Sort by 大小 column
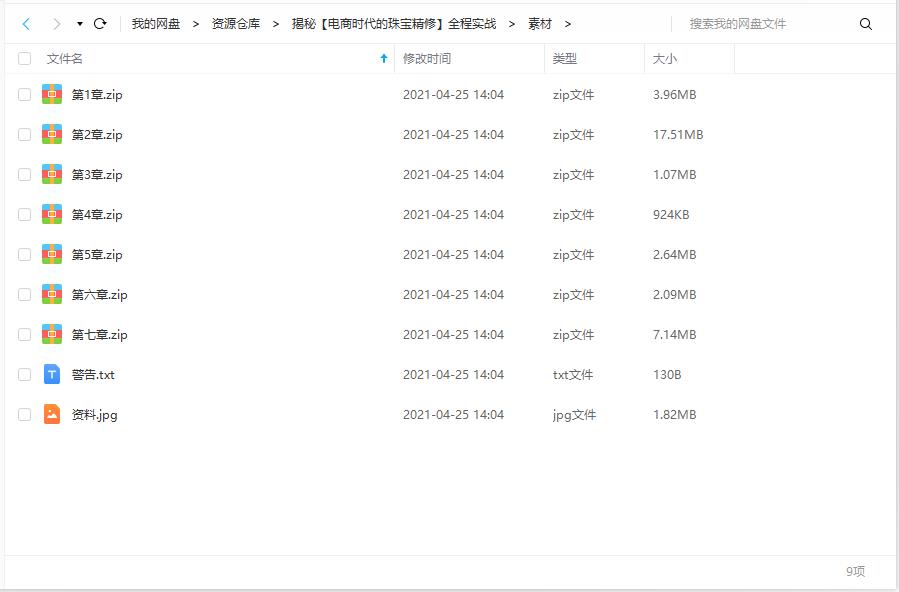Viewport: 899px width, 592px height. (x=665, y=58)
